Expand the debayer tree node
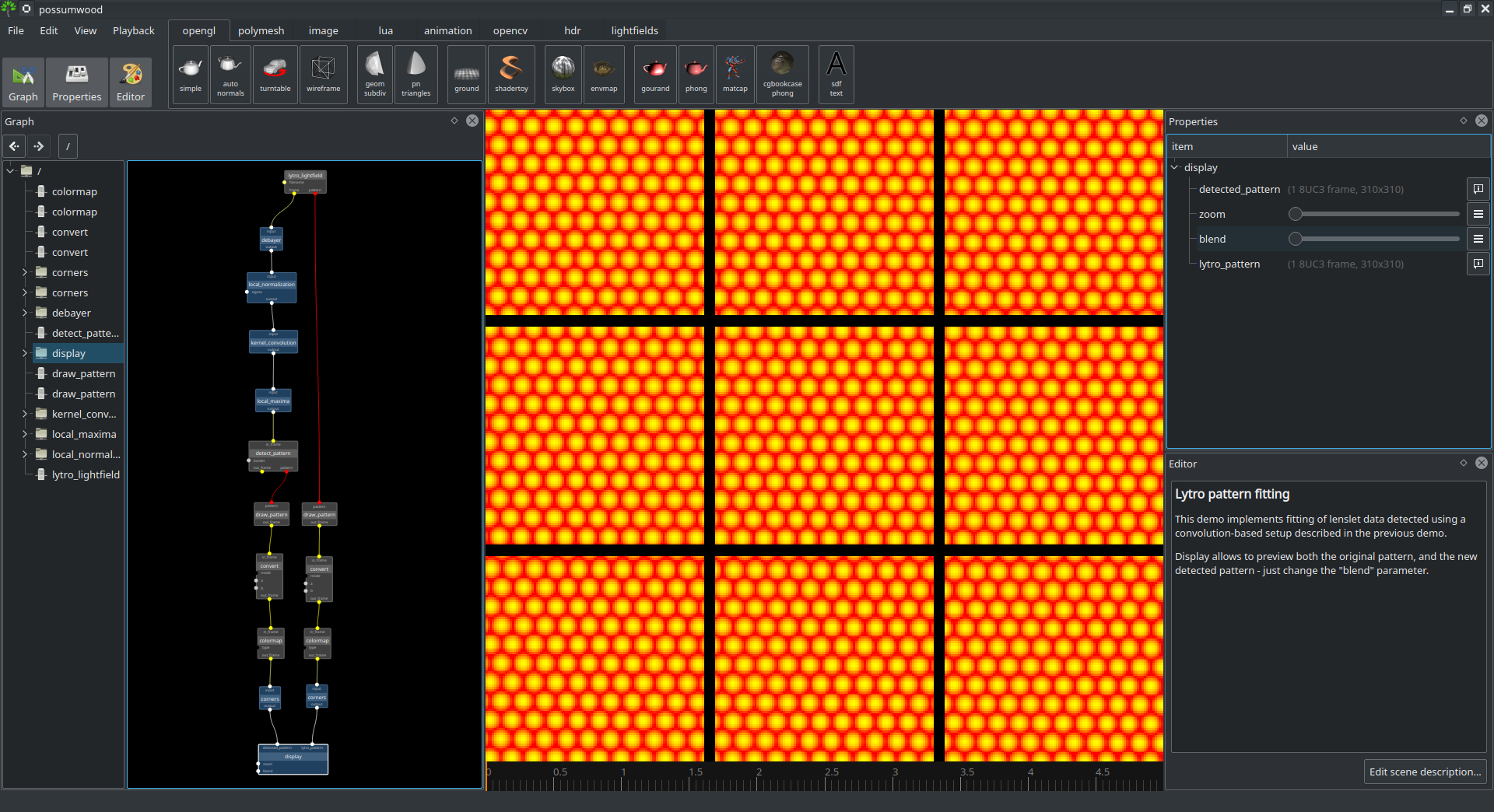Image resolution: width=1494 pixels, height=812 pixels. tap(25, 313)
